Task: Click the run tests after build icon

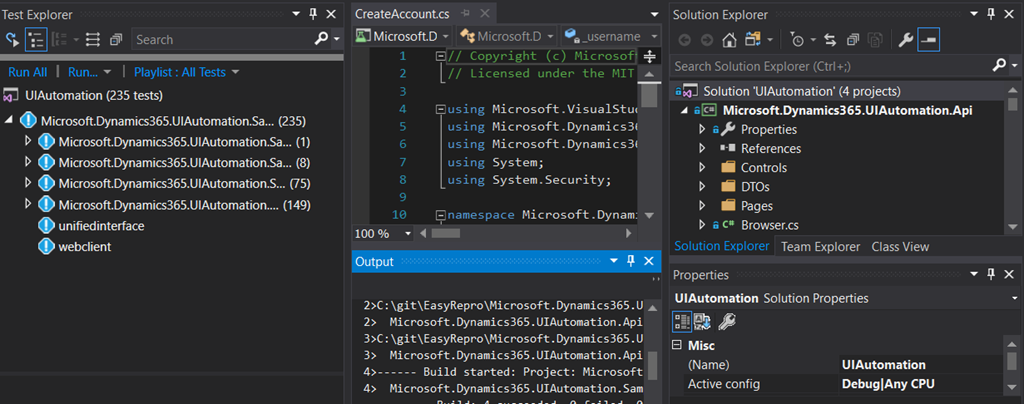Action: pos(12,39)
